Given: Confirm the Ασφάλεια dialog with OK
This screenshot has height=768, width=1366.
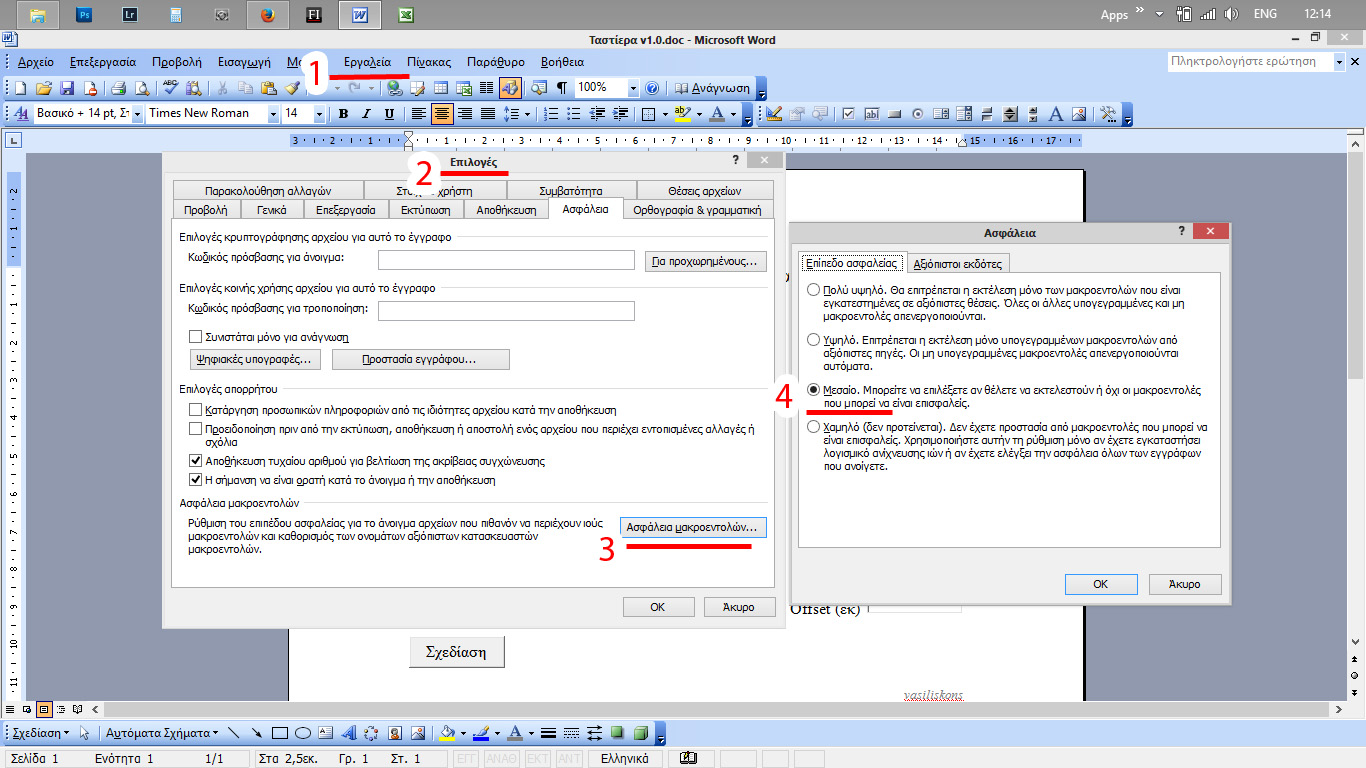Looking at the screenshot, I should pyautogui.click(x=1100, y=584).
